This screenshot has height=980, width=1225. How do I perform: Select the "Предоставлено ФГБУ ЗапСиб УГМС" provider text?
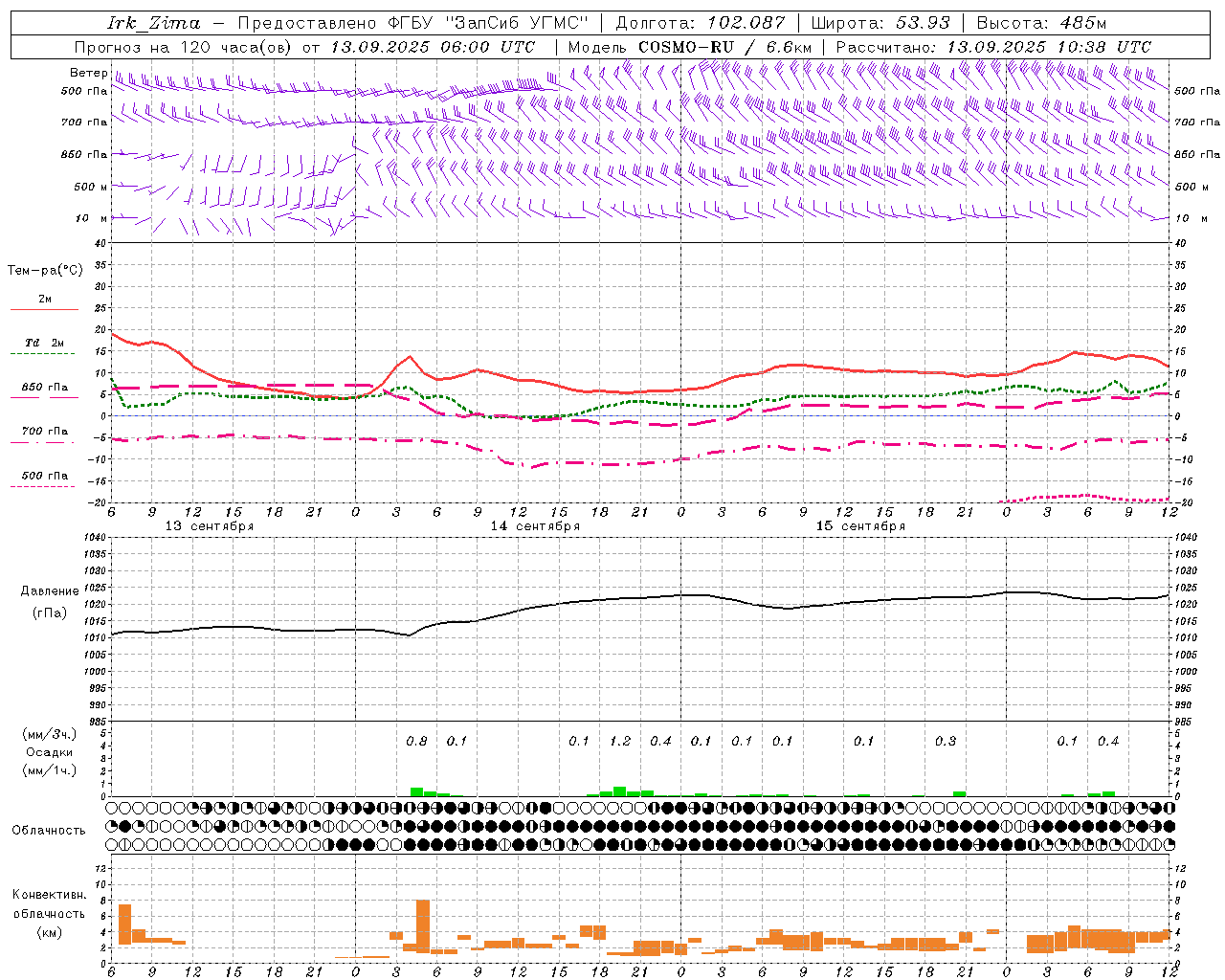coord(412,23)
